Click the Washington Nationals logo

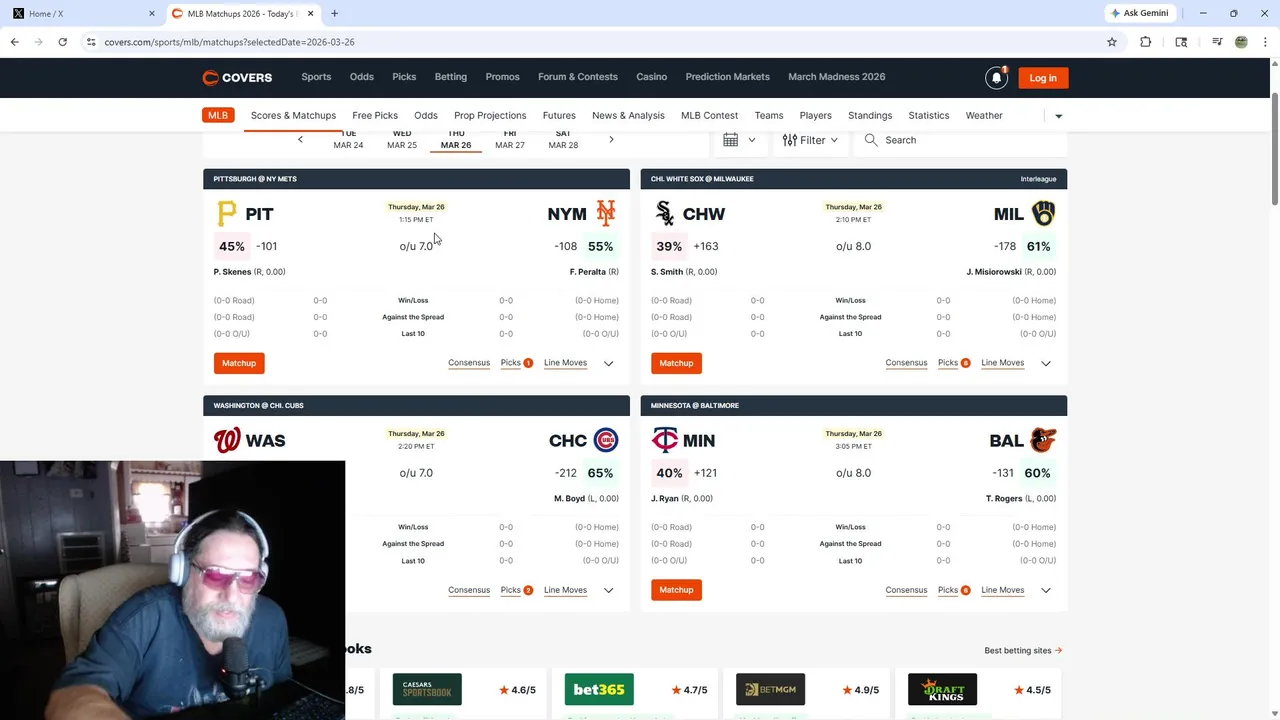click(227, 440)
